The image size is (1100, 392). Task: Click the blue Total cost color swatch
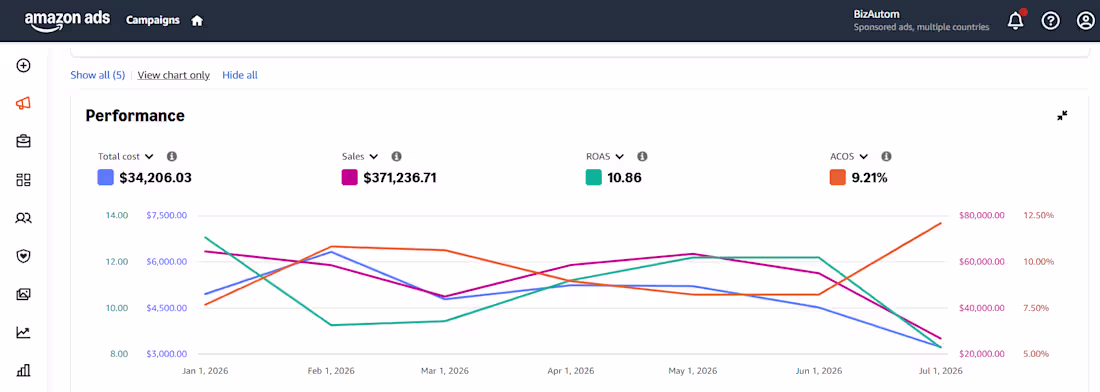(x=106, y=177)
